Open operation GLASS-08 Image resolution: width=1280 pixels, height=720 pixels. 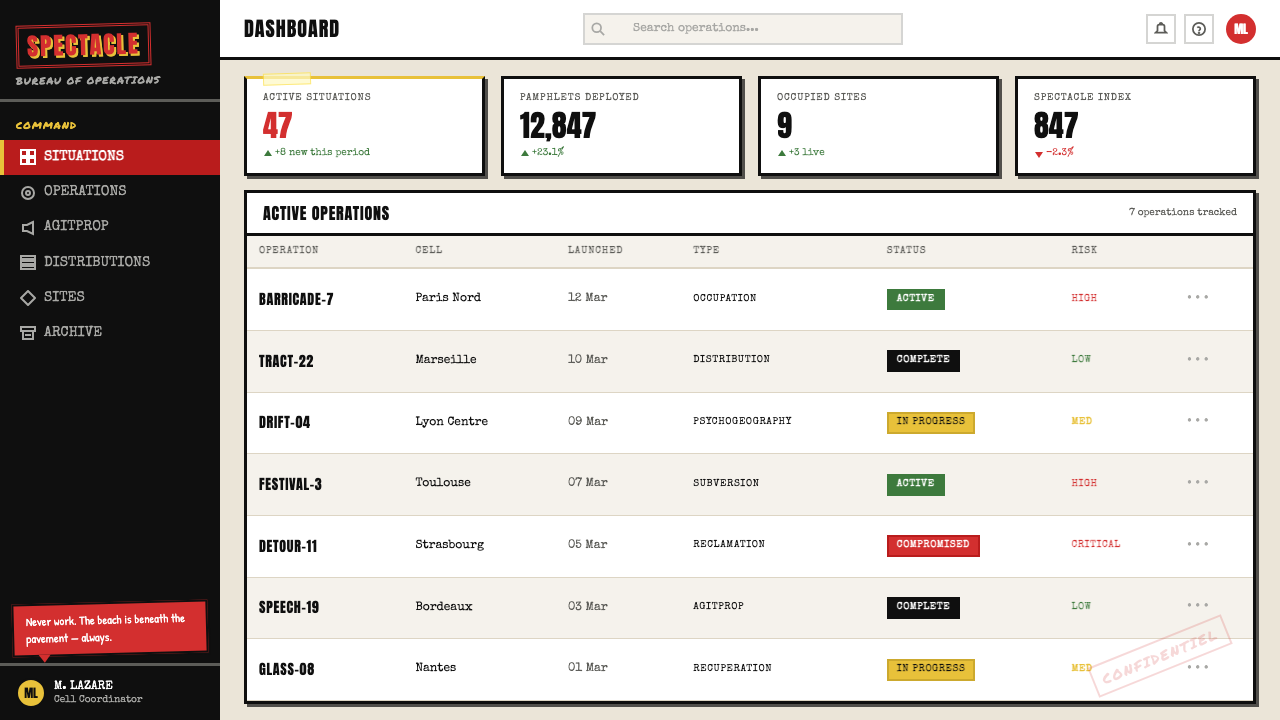point(287,669)
